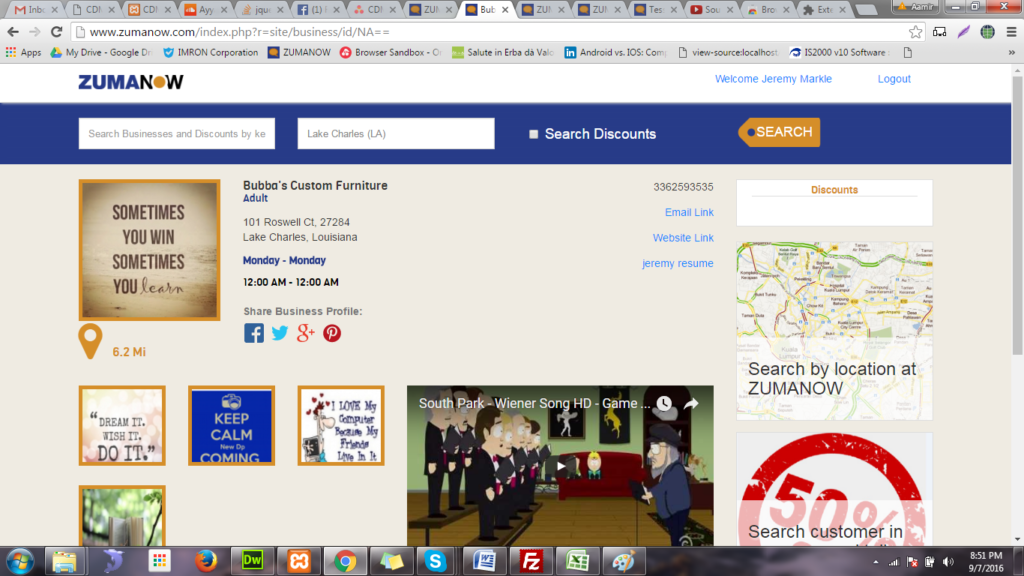Open FileZilla from the taskbar

(530, 561)
